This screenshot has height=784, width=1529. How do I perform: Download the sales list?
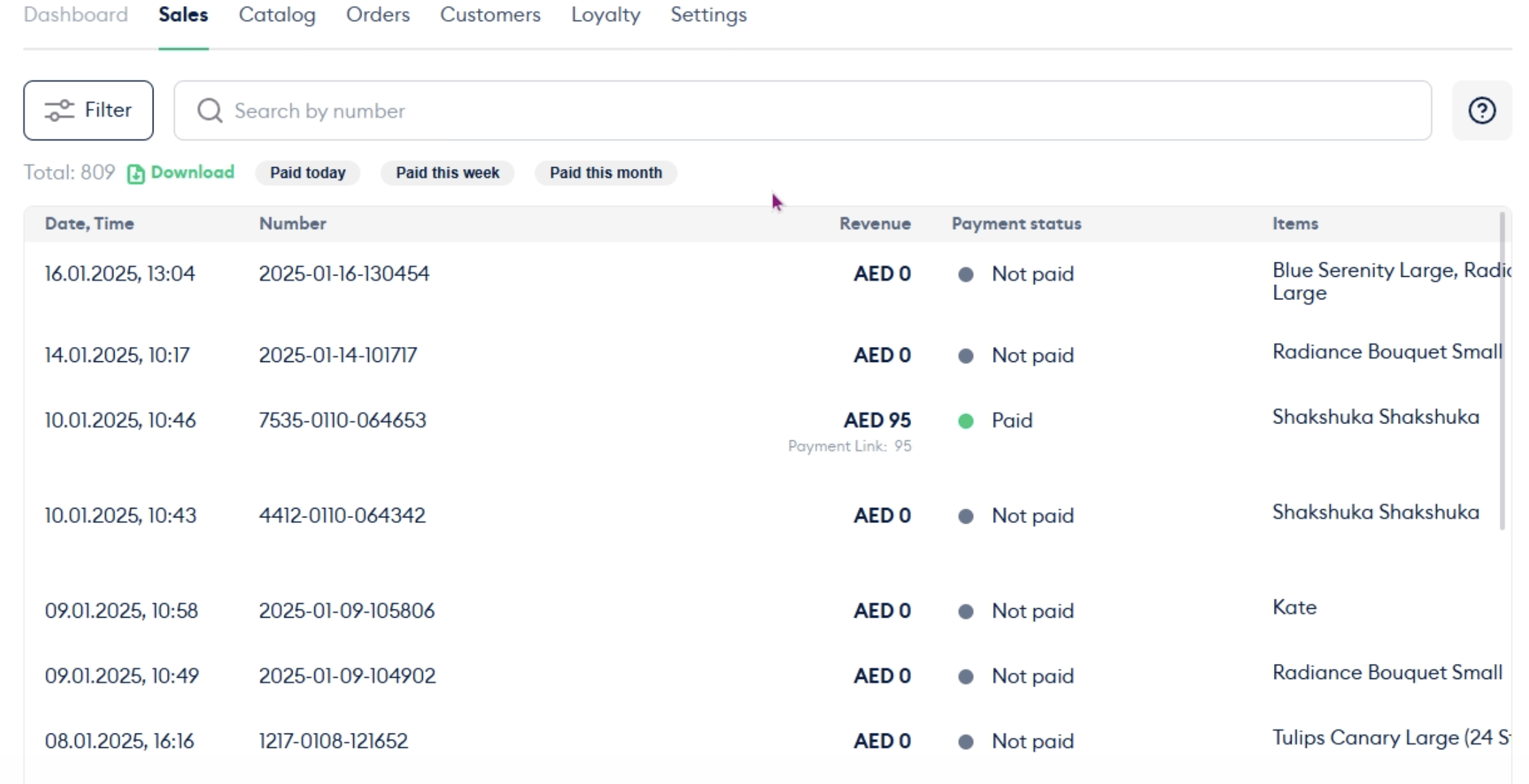click(192, 172)
